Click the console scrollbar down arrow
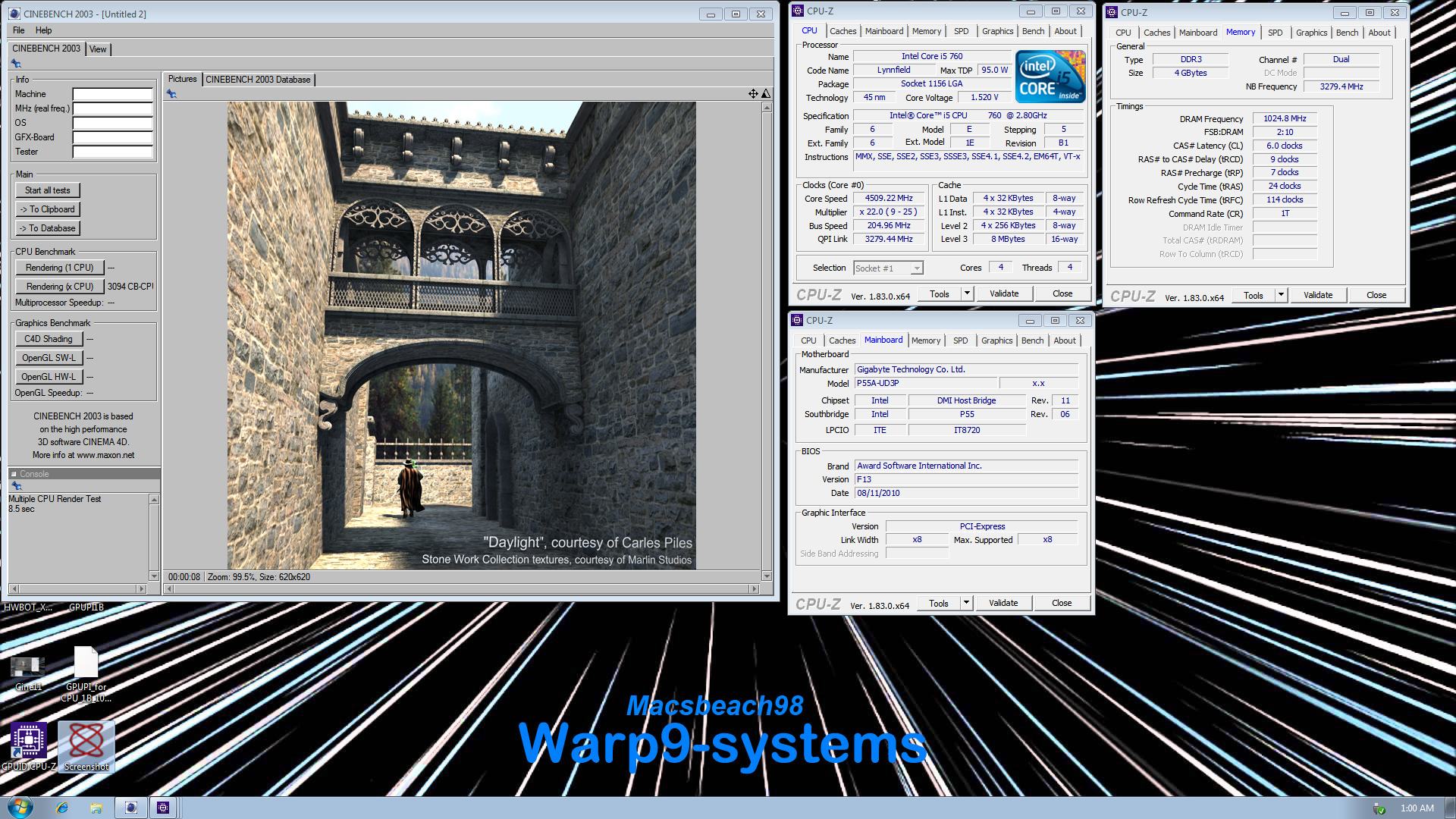Viewport: 1456px width, 819px height. click(x=154, y=576)
